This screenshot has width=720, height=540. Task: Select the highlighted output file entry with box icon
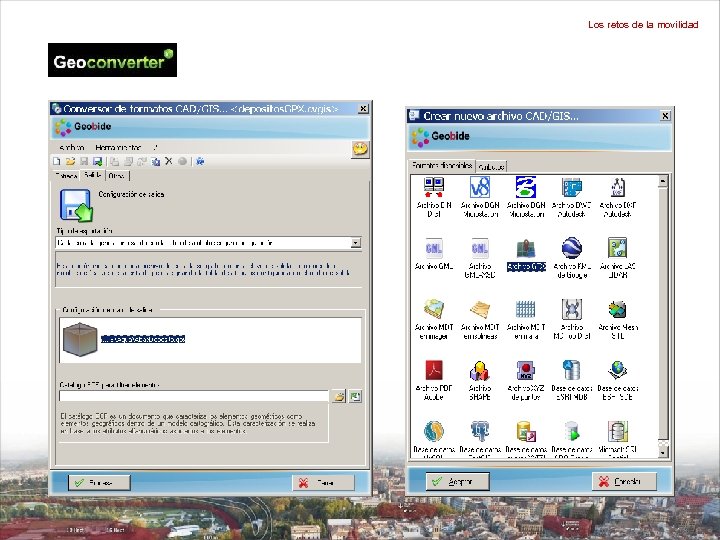(x=124, y=339)
